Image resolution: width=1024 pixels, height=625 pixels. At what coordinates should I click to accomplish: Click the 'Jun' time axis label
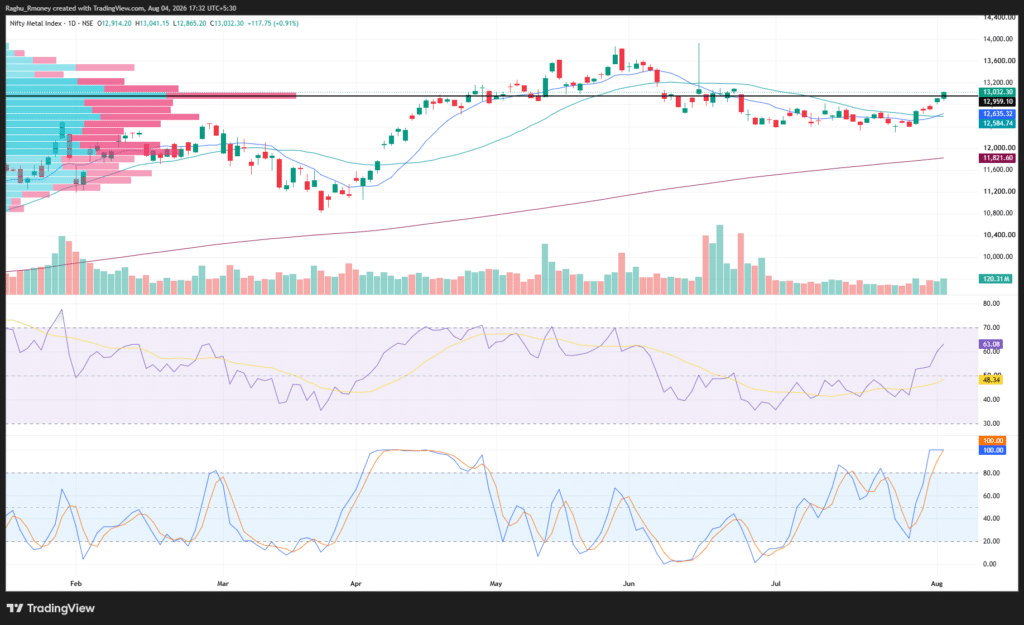[x=629, y=583]
